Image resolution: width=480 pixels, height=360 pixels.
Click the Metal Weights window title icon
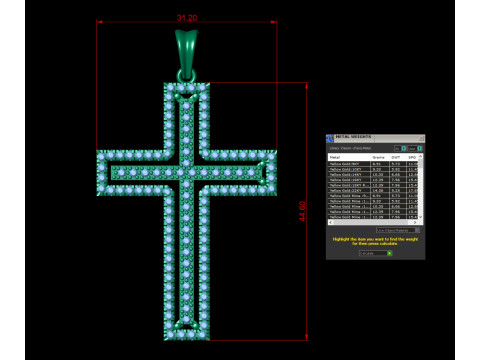click(x=330, y=138)
